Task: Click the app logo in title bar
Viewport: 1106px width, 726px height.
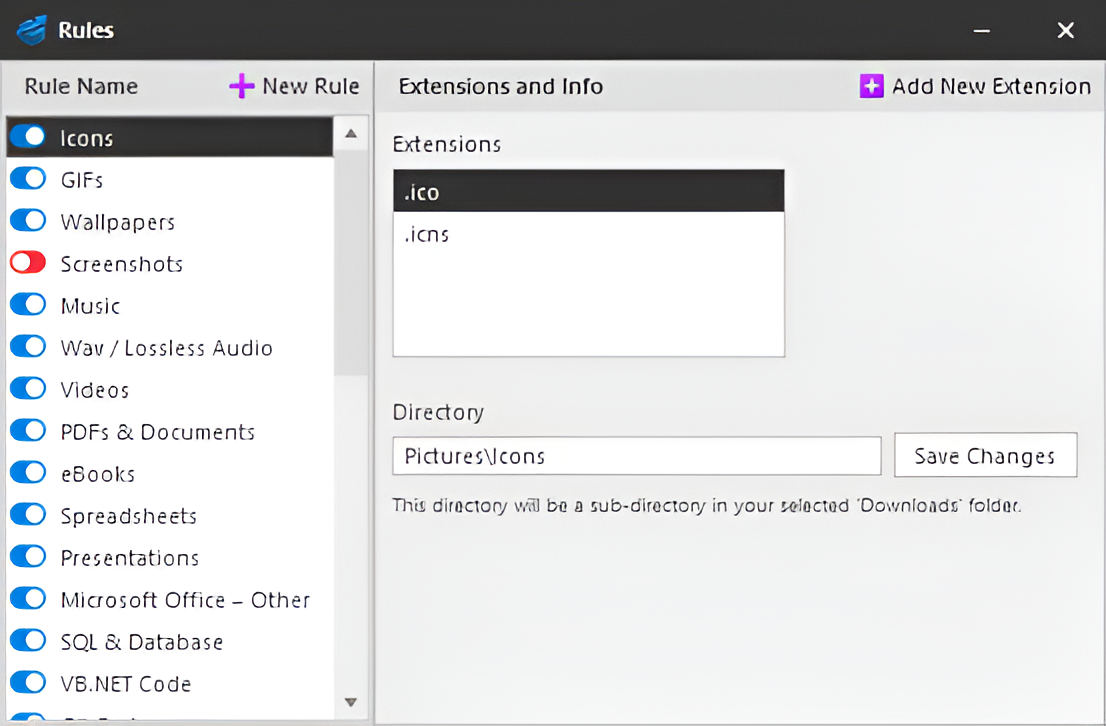Action: pyautogui.click(x=32, y=30)
